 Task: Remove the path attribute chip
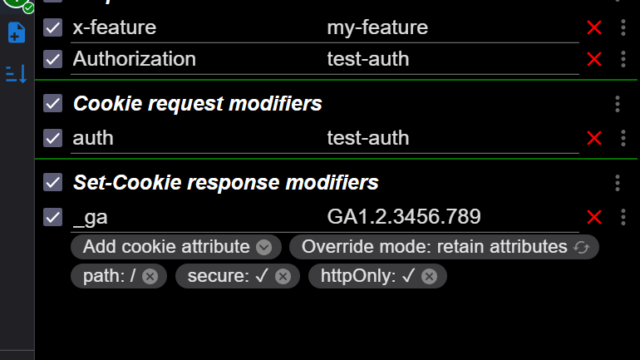(x=150, y=276)
